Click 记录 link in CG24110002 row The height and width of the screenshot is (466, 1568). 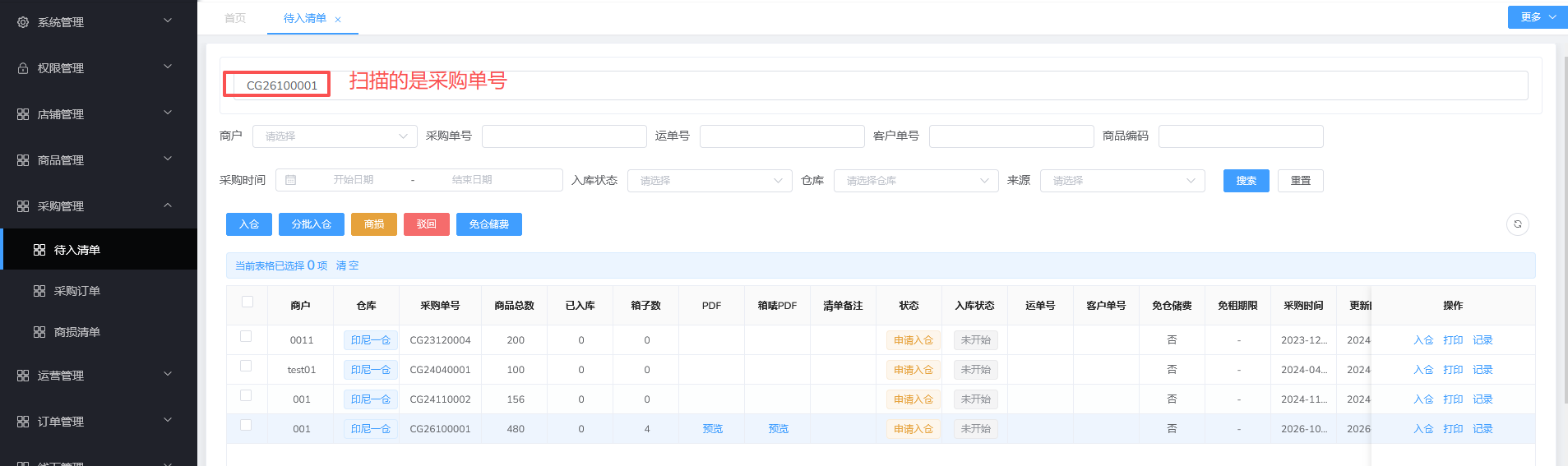1482,399
